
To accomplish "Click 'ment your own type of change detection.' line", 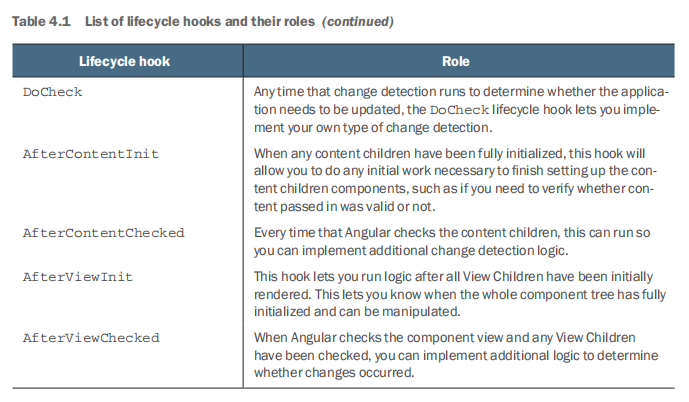I will pyautogui.click(x=373, y=127).
